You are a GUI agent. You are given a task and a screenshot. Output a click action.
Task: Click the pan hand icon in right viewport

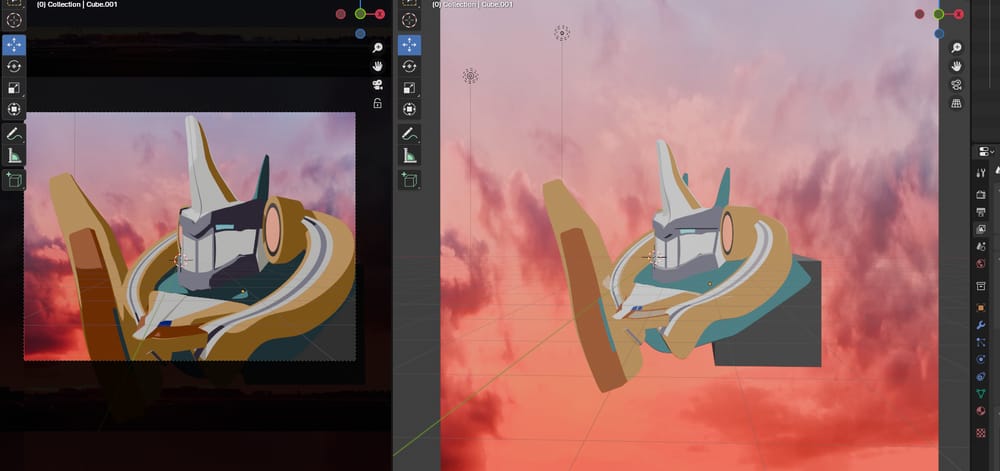click(956, 66)
